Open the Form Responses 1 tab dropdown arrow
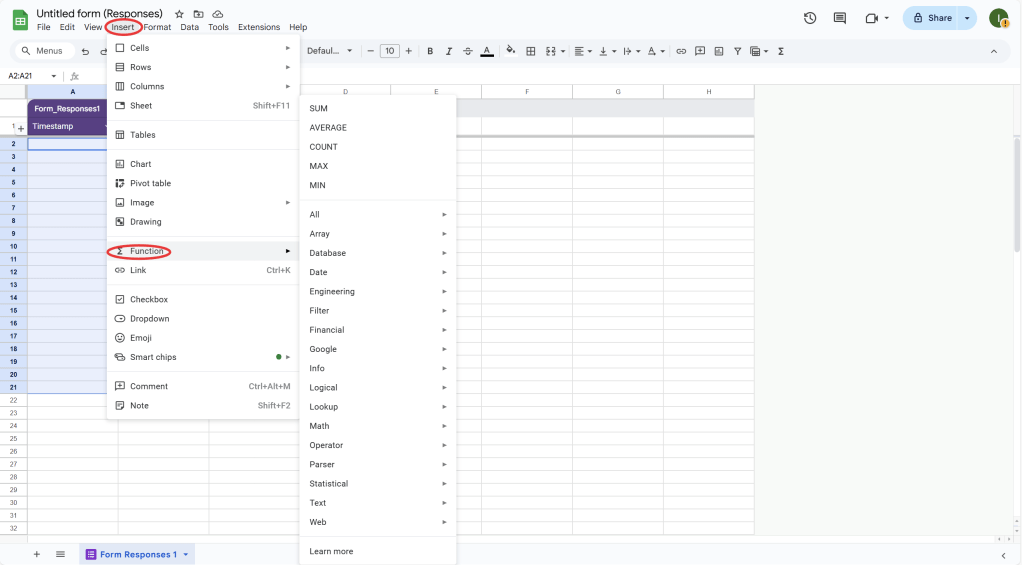 (x=185, y=554)
